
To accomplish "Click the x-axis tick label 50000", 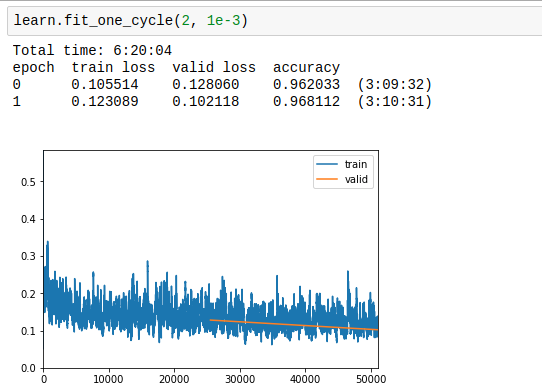I will click(371, 379).
